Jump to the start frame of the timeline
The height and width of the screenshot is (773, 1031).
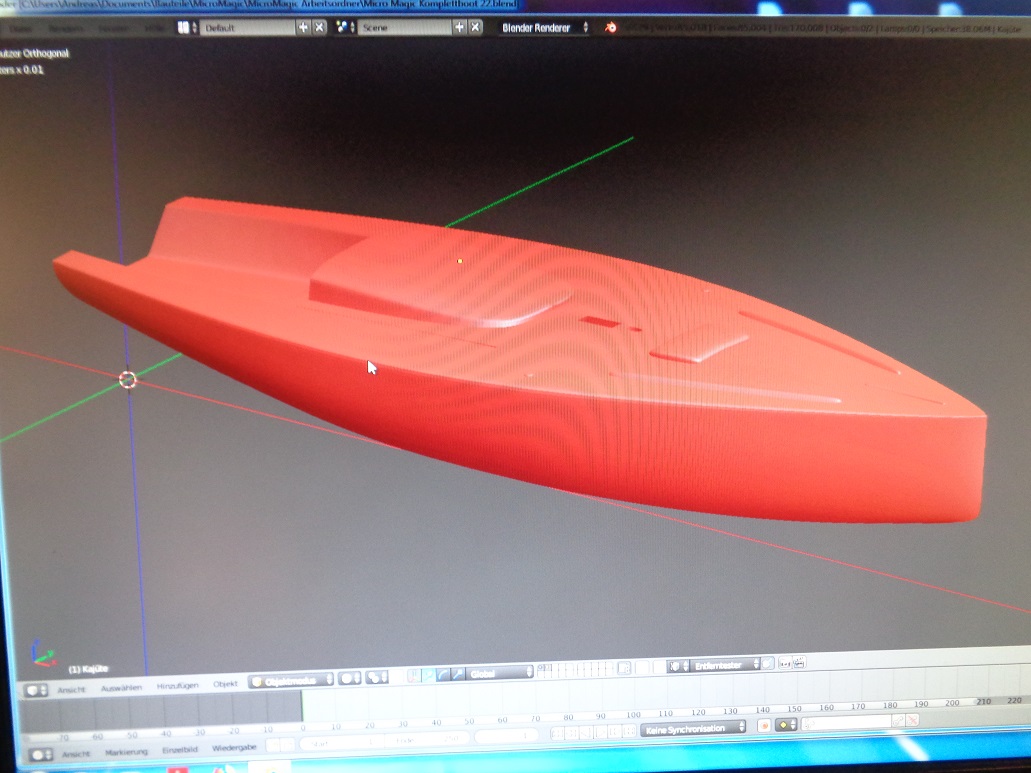pos(557,733)
